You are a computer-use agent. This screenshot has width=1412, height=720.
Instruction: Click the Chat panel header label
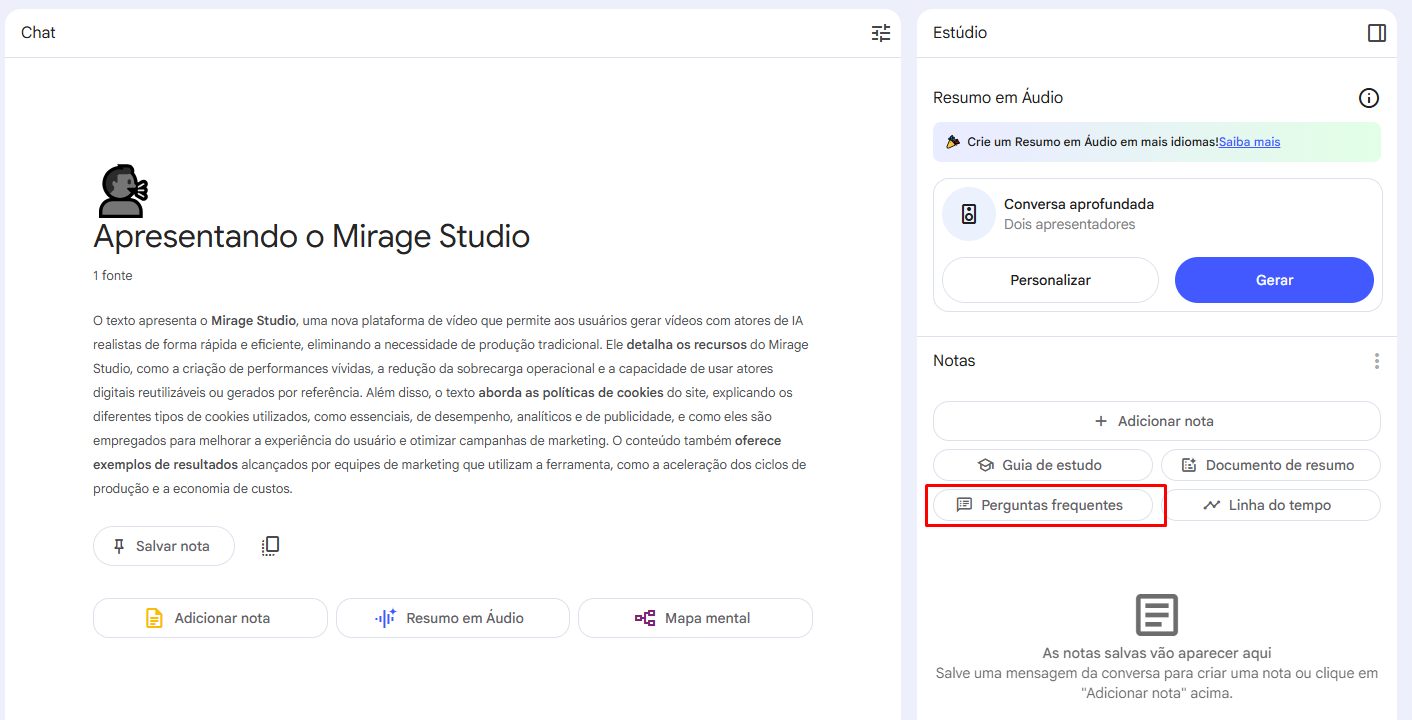click(x=38, y=33)
